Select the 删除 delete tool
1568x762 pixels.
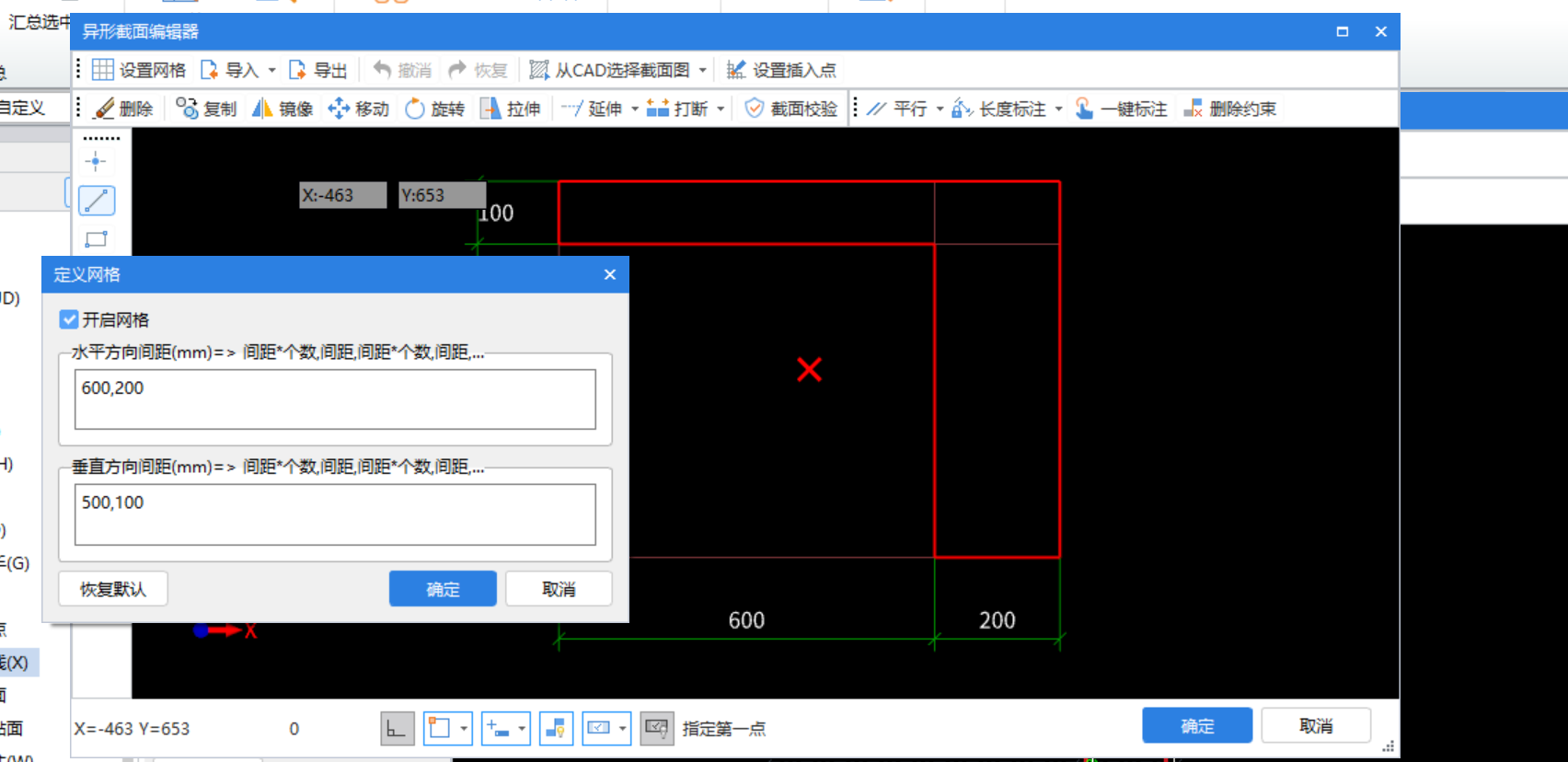click(124, 109)
